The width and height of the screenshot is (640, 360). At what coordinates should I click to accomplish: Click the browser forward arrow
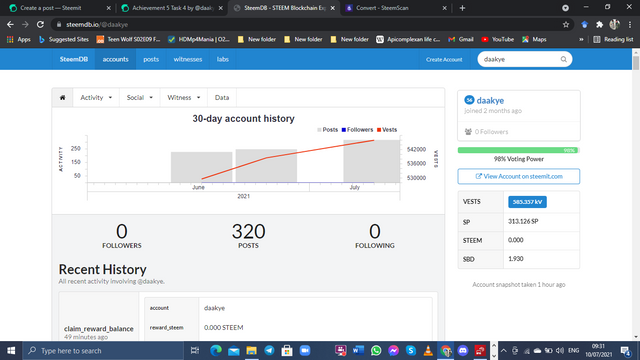tap(25, 24)
